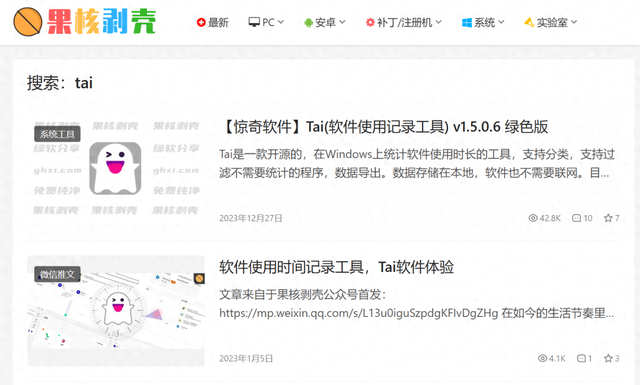Click the monitor icon beside PC
The image size is (640, 385).
click(x=254, y=22)
